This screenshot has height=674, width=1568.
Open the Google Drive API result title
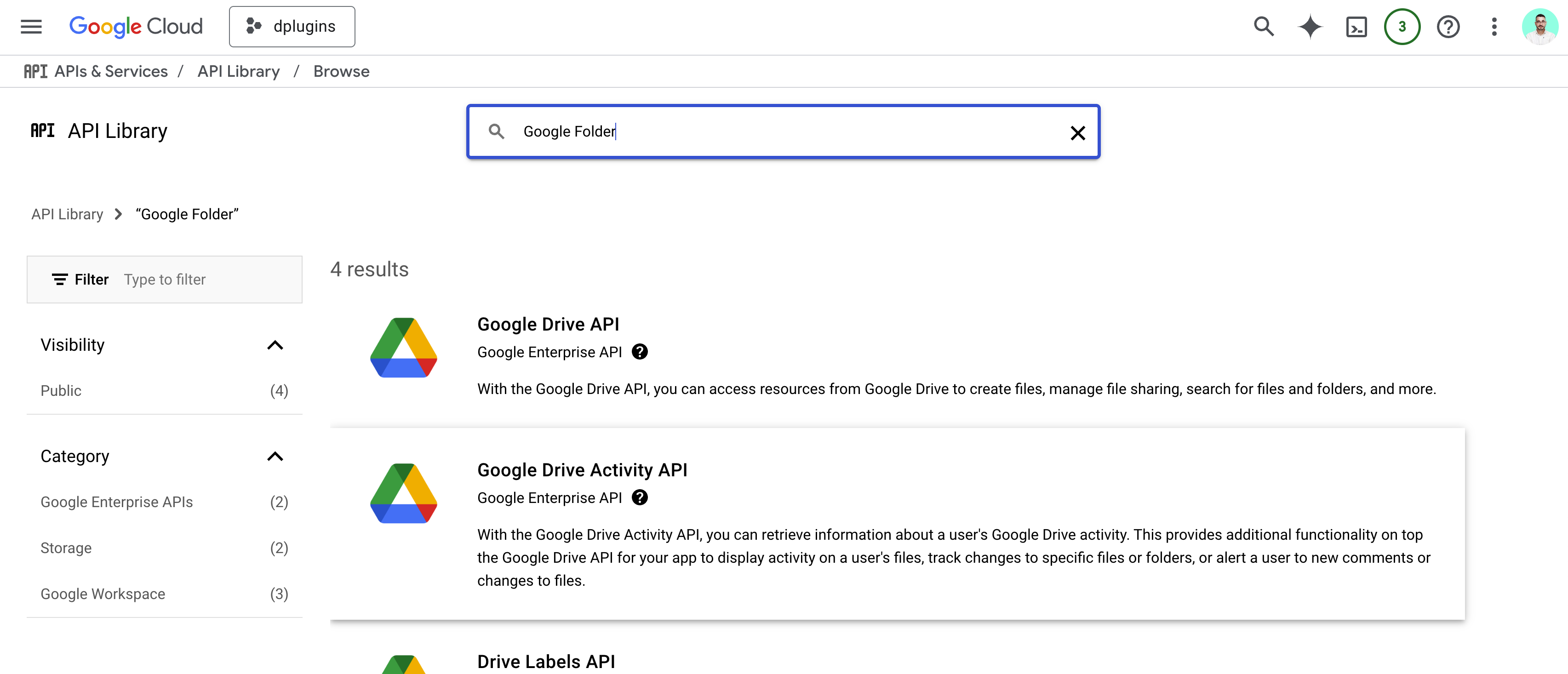[x=548, y=324]
